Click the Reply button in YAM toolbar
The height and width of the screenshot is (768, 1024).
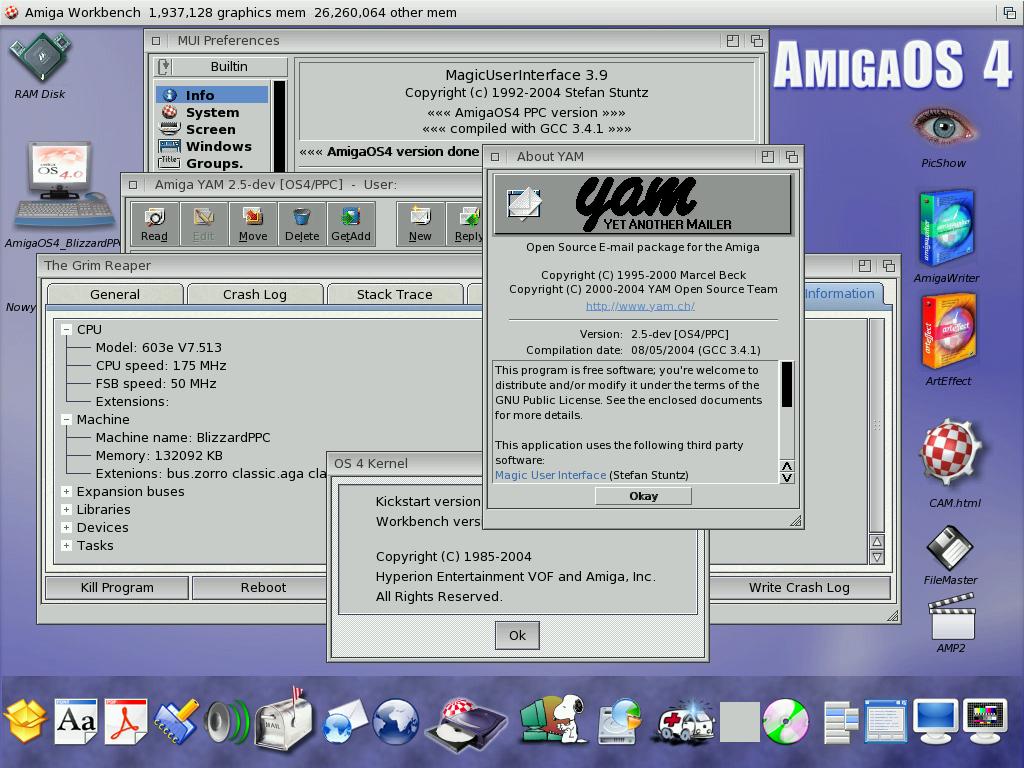click(x=466, y=224)
